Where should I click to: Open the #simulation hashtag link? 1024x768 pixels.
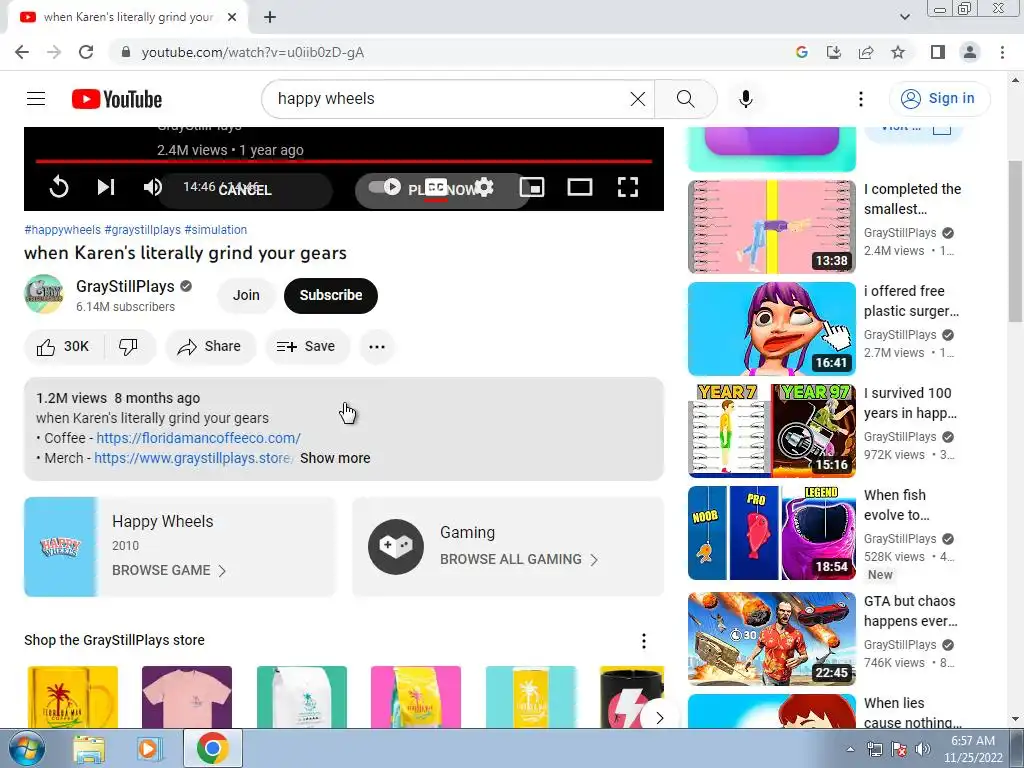point(216,230)
